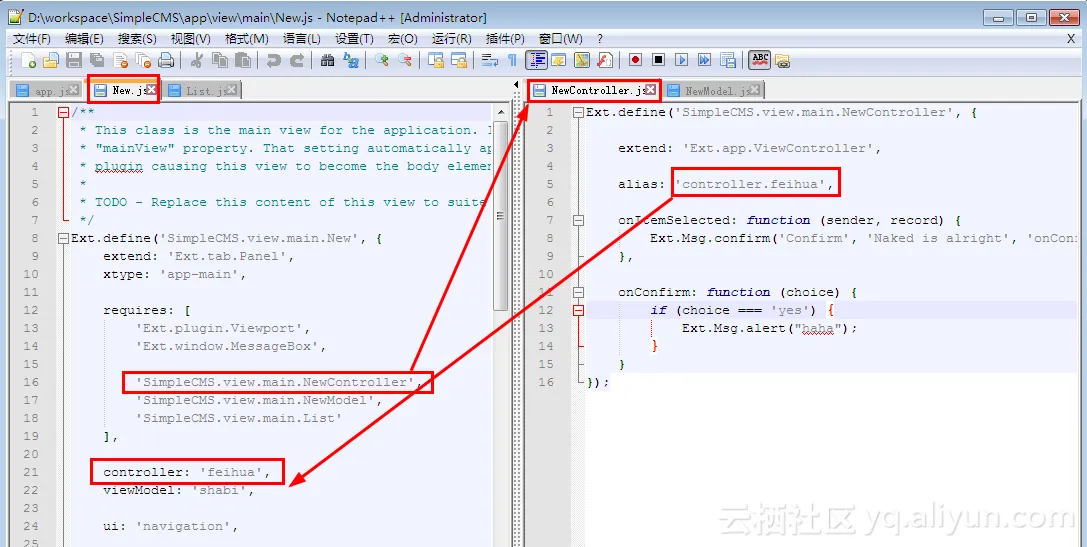The image size is (1087, 547).
Task: Toggle synchronize vertical scrolling icon
Action: pos(435,61)
